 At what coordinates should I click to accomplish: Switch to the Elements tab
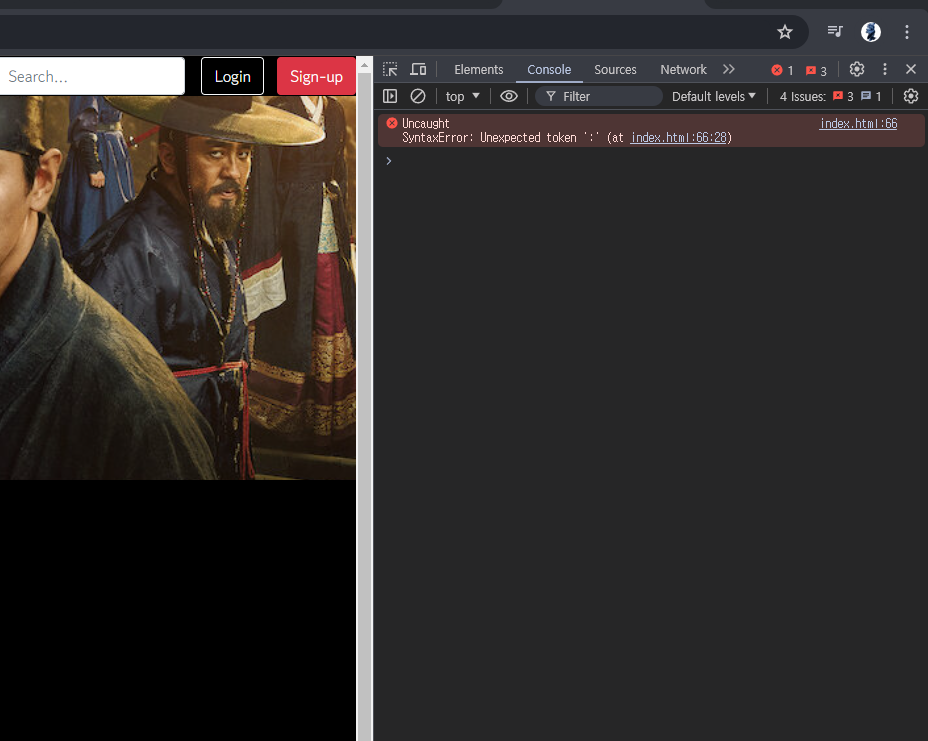479,70
